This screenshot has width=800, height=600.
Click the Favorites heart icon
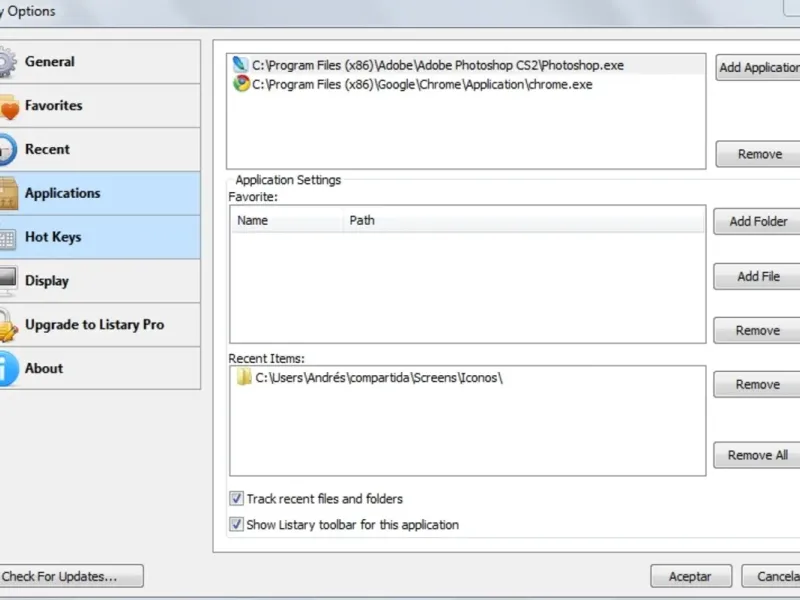(x=7, y=107)
